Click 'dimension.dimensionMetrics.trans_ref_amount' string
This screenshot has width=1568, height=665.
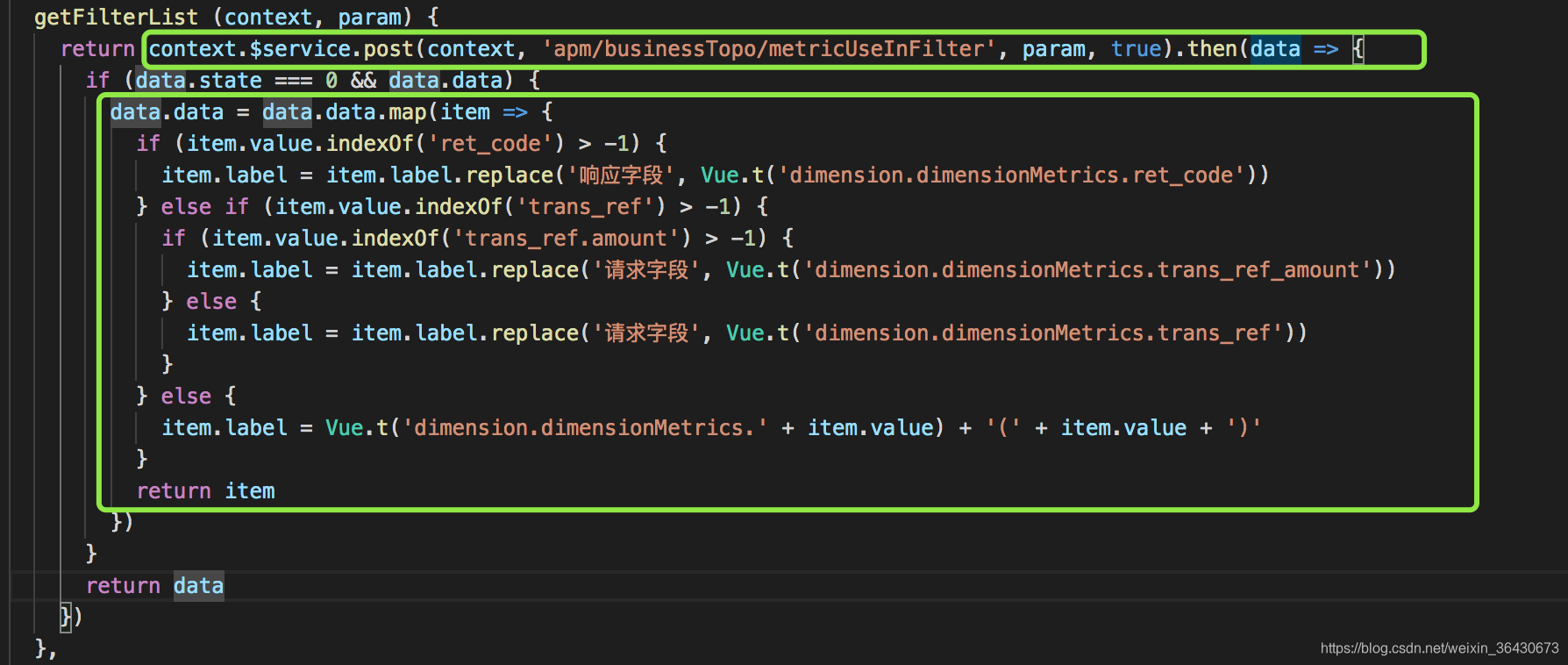1087,270
